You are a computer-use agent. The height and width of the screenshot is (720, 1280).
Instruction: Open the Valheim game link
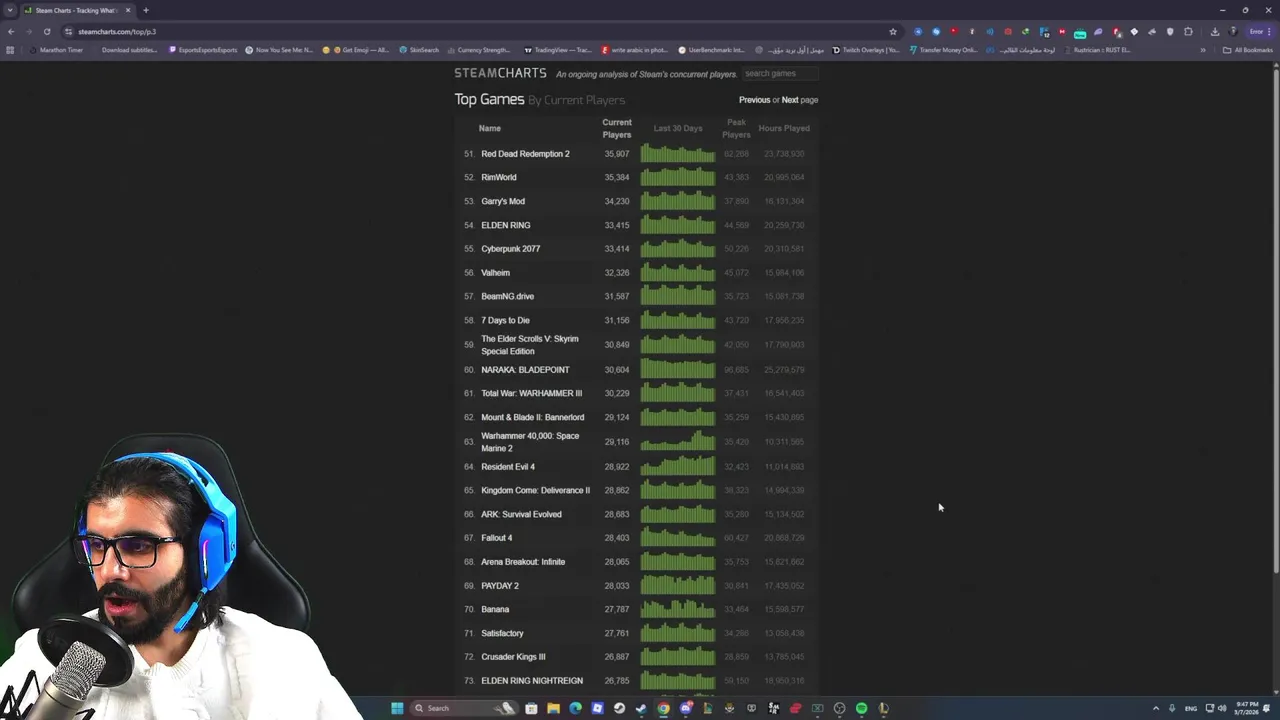495,273
